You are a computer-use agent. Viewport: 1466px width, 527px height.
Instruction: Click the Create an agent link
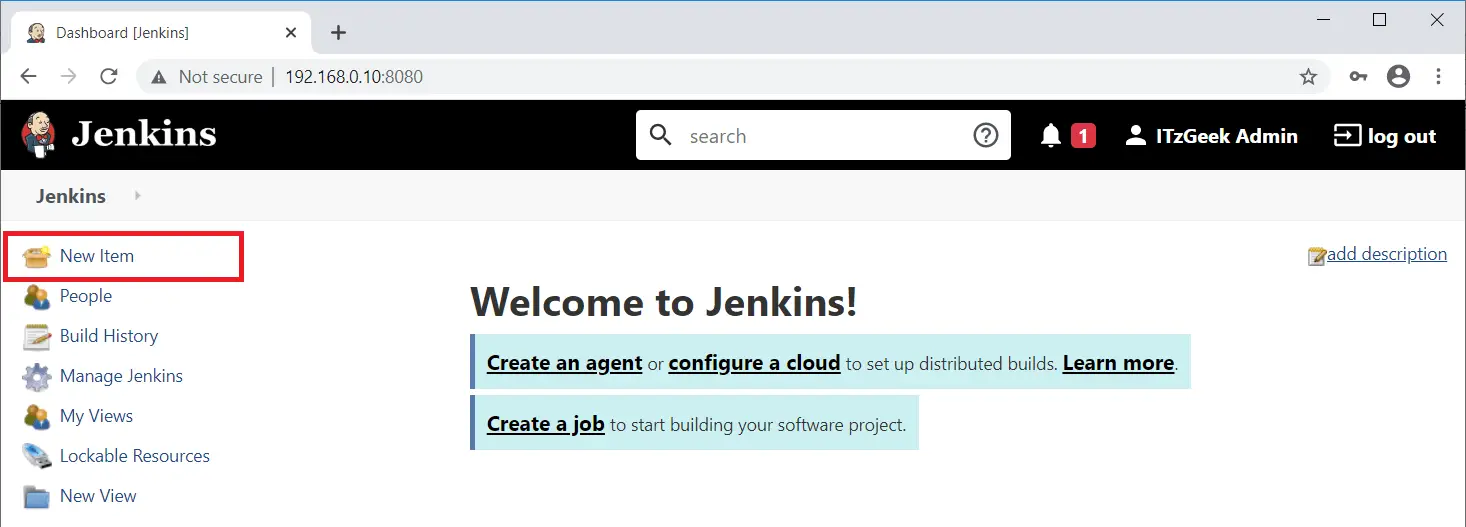pyautogui.click(x=564, y=363)
